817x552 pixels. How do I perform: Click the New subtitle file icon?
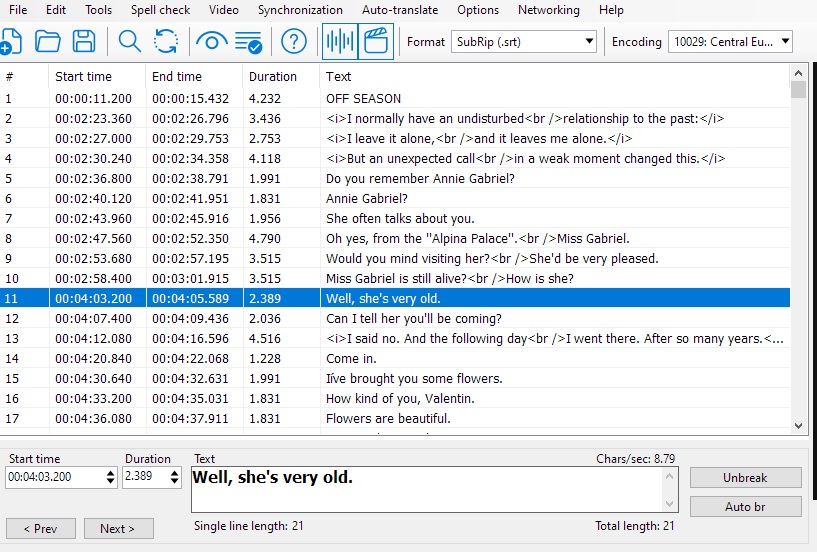tap(10, 41)
